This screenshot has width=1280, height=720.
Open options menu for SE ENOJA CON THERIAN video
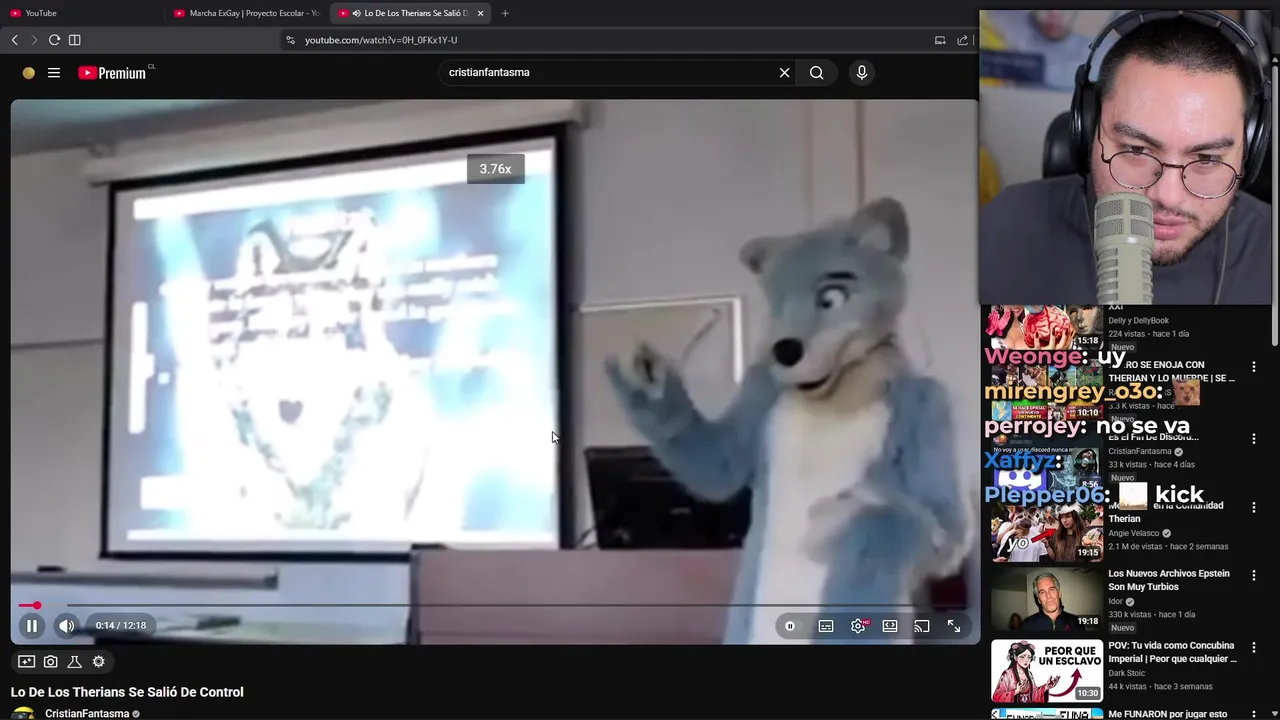coord(1254,367)
